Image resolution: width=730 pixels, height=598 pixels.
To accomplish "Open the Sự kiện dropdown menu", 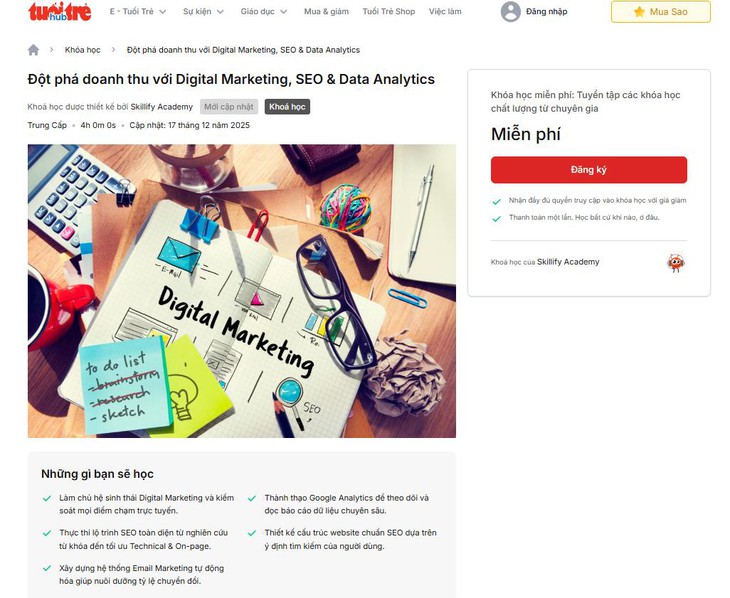I will 203,12.
